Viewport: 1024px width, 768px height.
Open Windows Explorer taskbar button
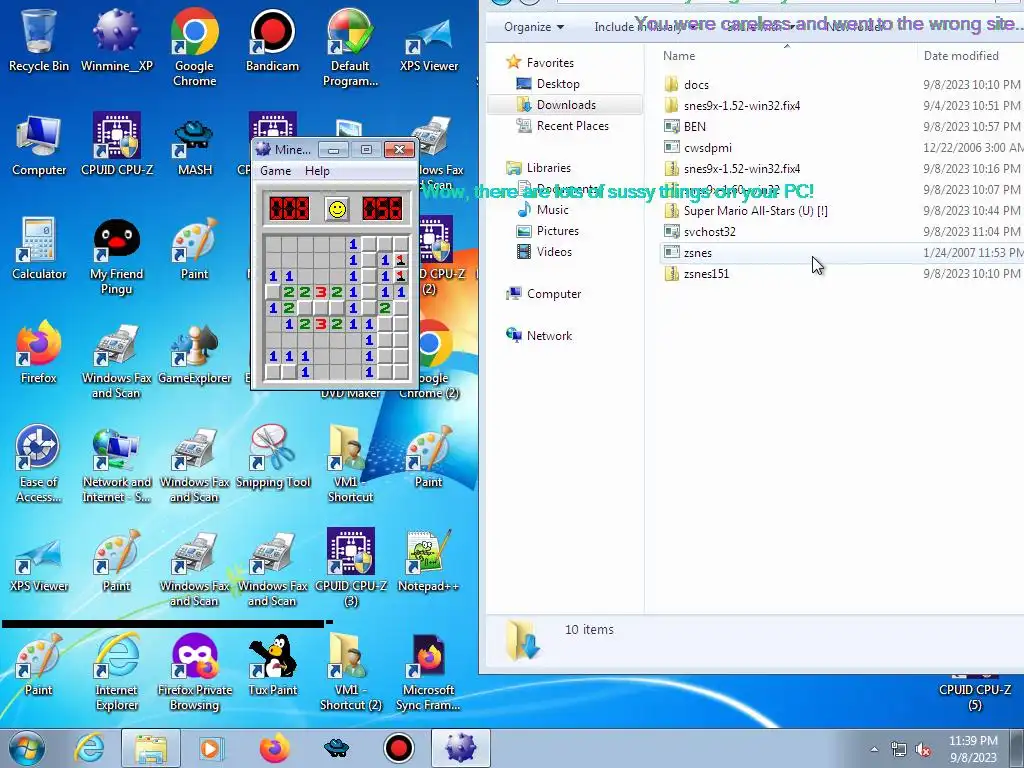pos(150,748)
